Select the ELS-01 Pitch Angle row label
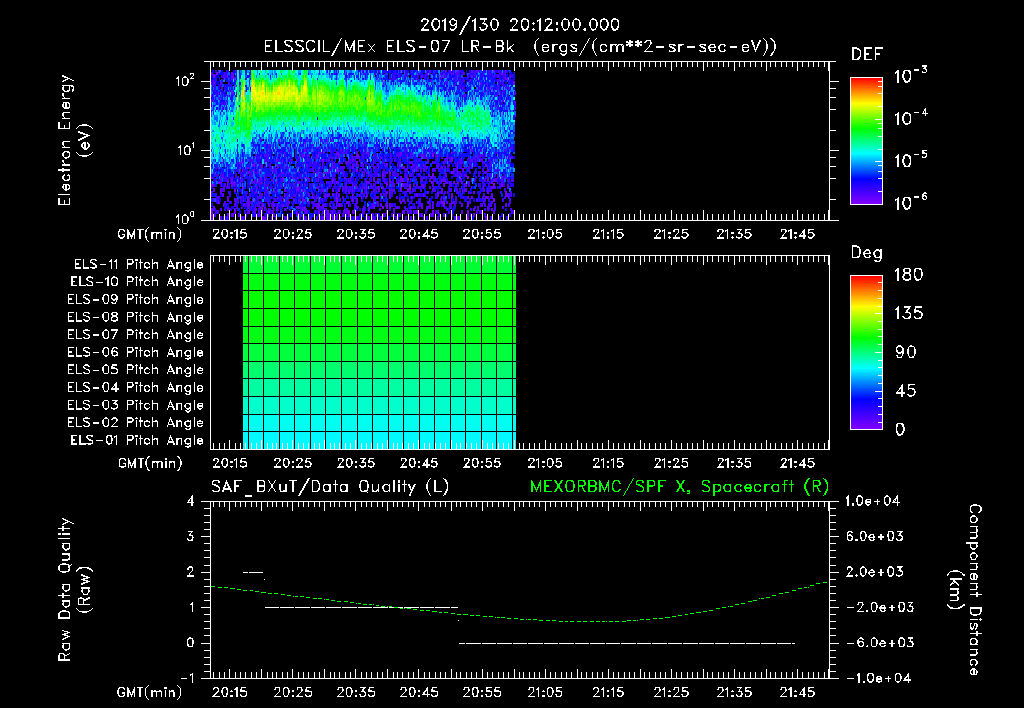 coord(137,440)
